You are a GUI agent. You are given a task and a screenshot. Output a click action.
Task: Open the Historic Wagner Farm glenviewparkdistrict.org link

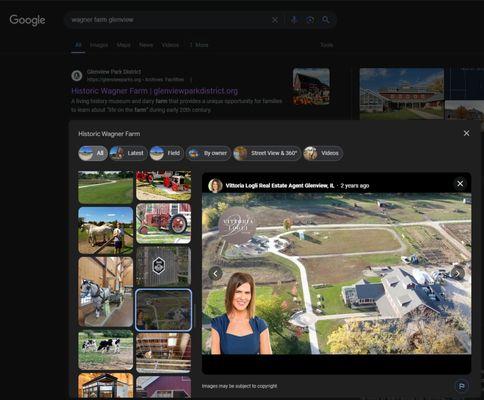pyautogui.click(x=155, y=91)
